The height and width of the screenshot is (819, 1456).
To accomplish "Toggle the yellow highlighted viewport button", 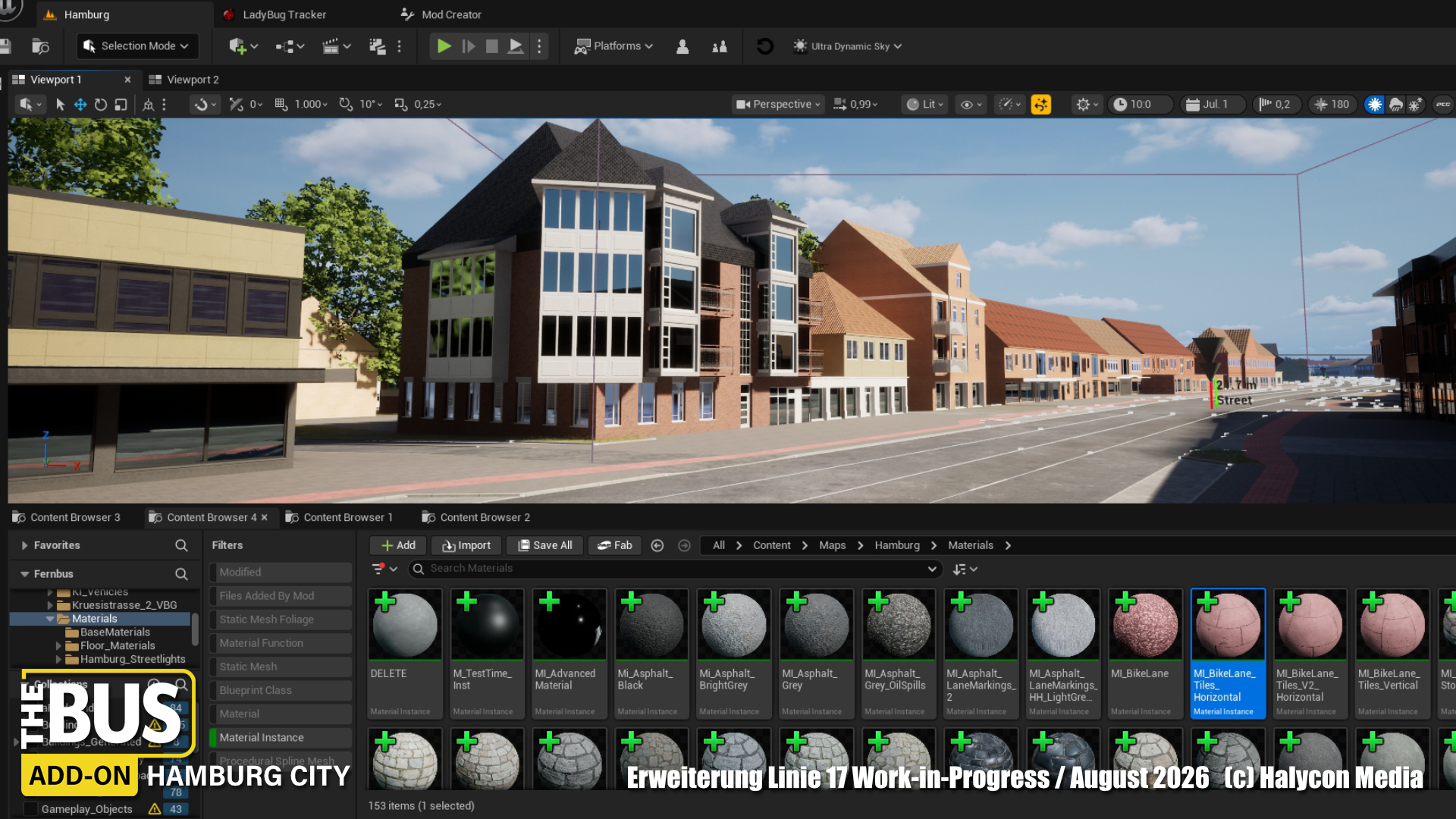I will (1041, 105).
